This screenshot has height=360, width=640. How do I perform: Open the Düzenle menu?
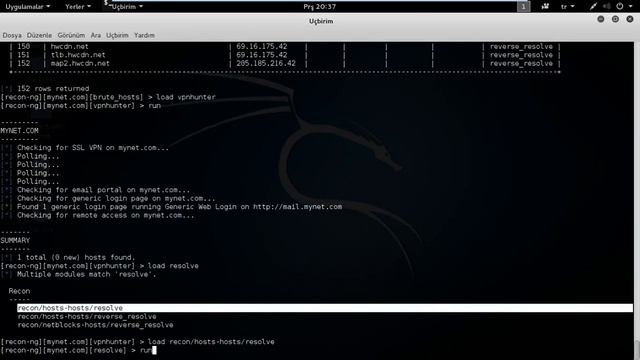click(39, 36)
